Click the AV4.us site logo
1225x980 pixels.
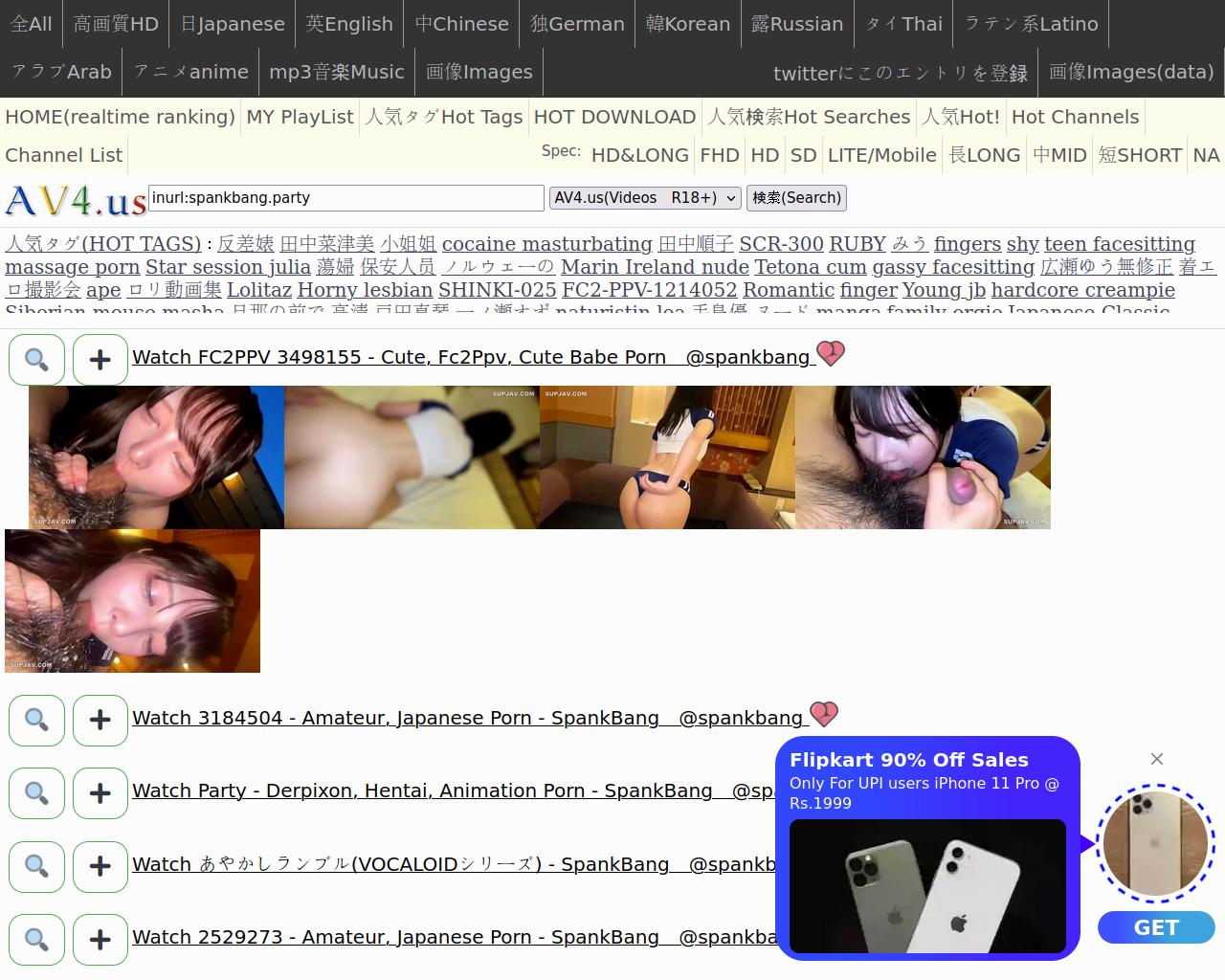point(76,200)
